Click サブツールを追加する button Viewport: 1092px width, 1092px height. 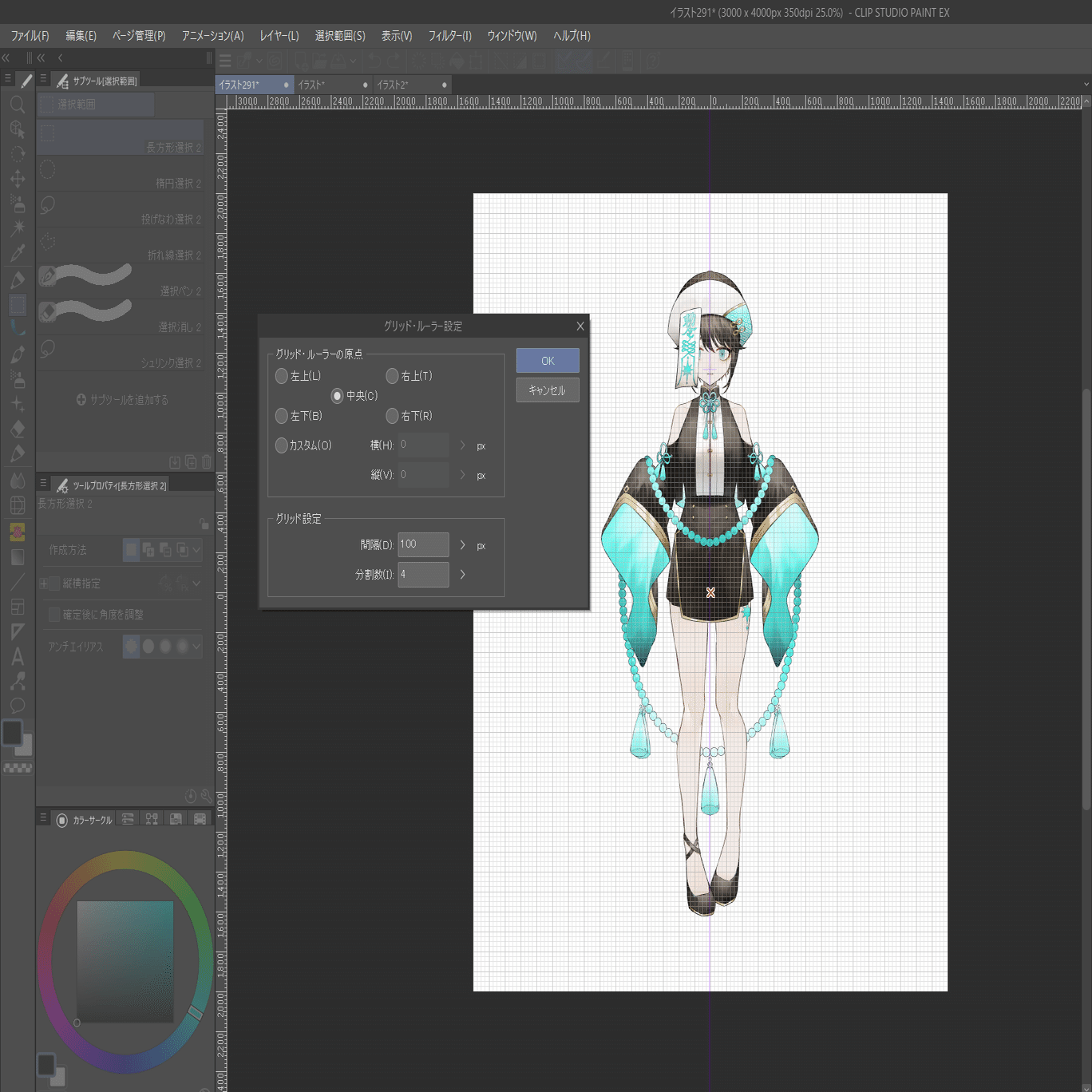pyautogui.click(x=122, y=400)
